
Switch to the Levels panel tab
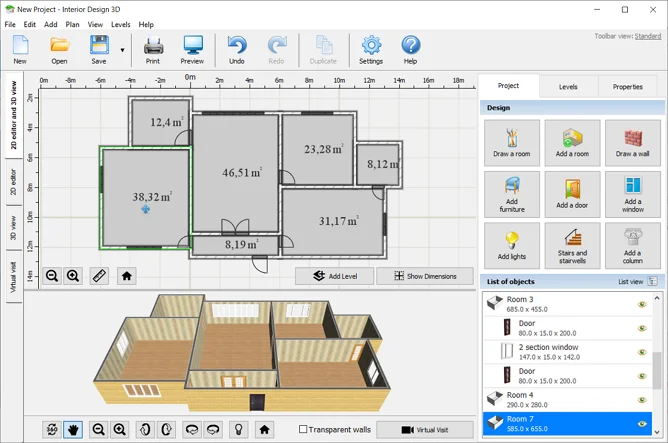point(568,86)
